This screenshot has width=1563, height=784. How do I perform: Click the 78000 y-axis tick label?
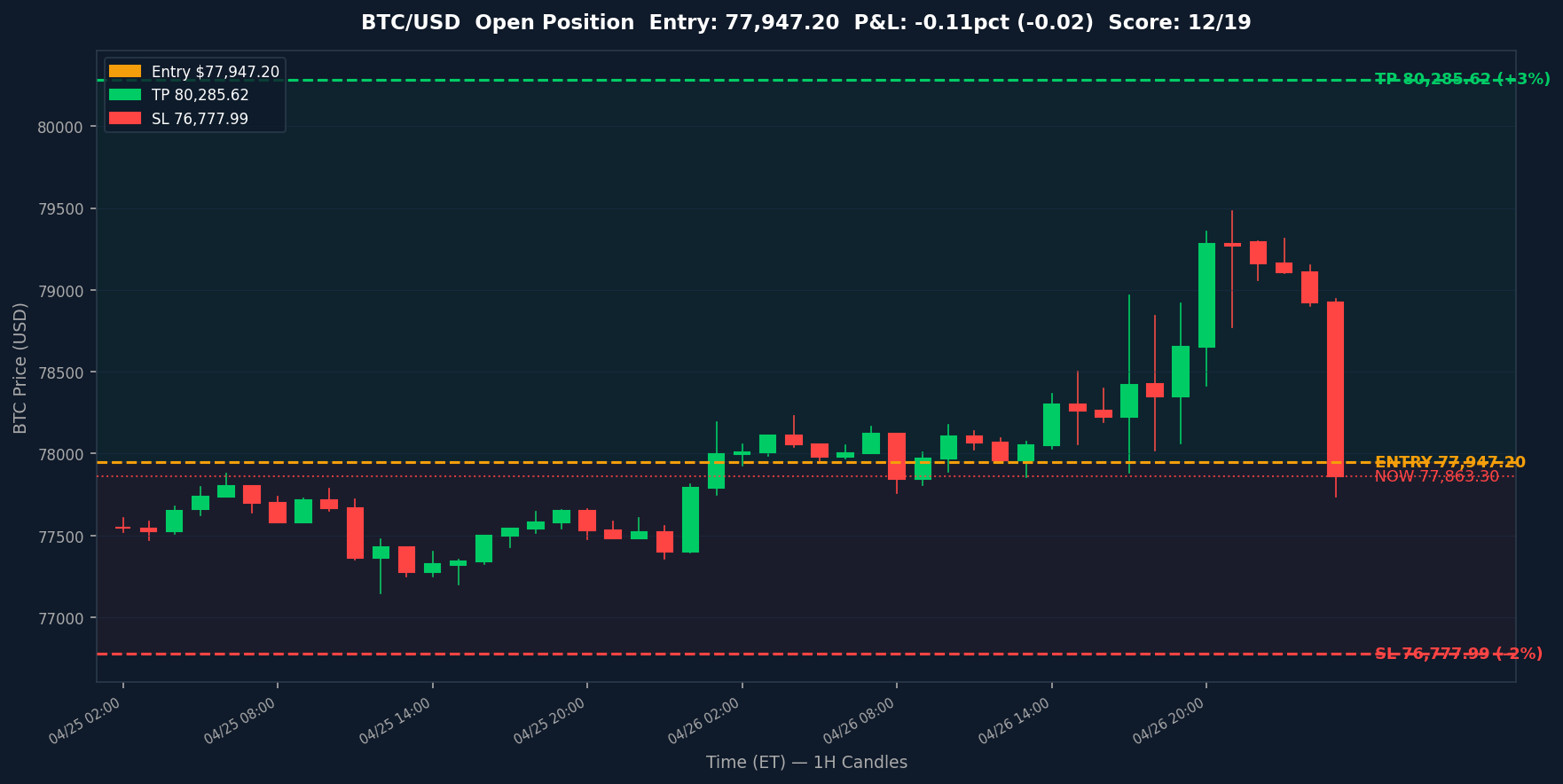point(60,454)
